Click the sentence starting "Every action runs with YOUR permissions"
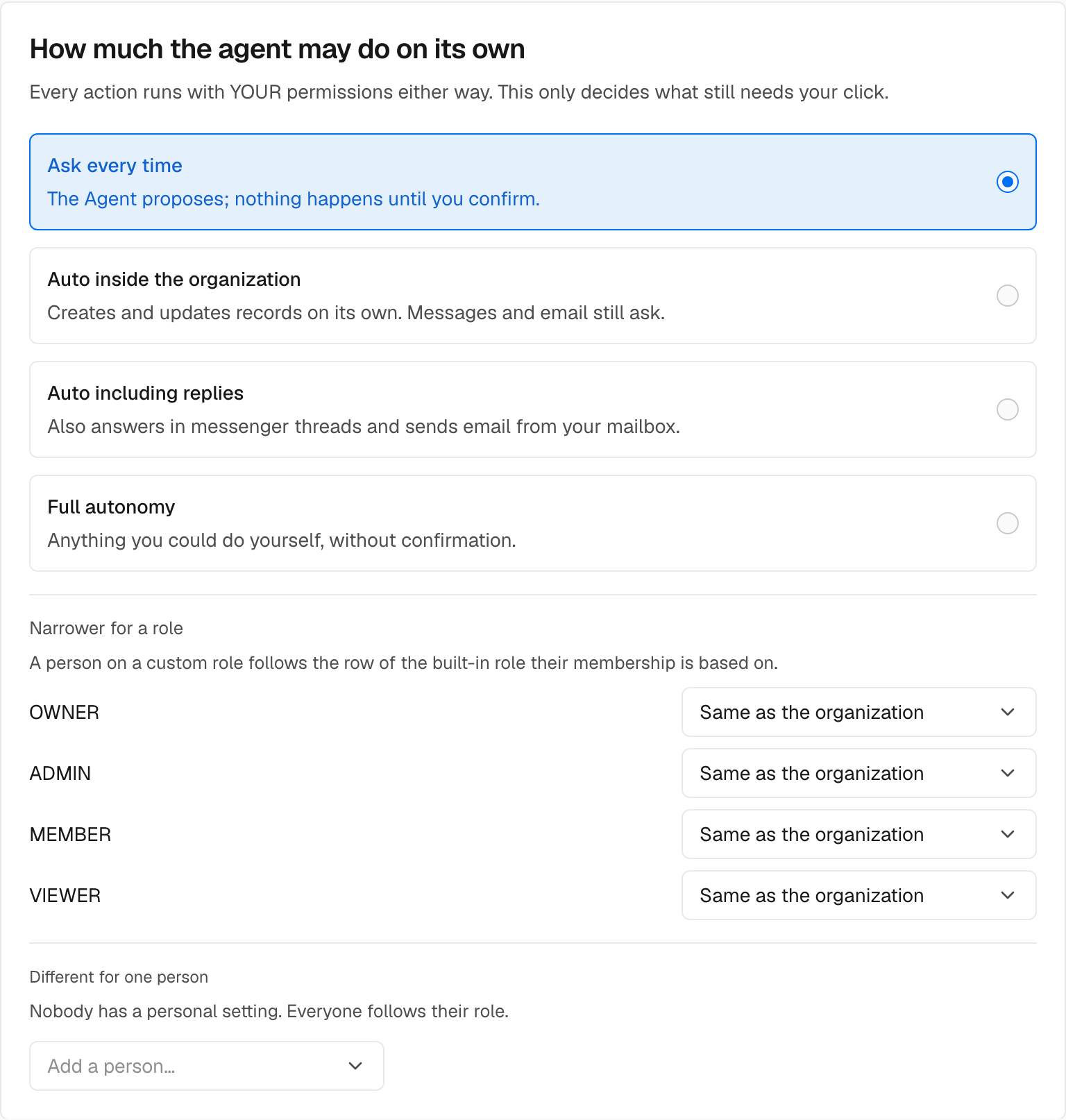Image resolution: width=1066 pixels, height=1120 pixels. coord(459,92)
